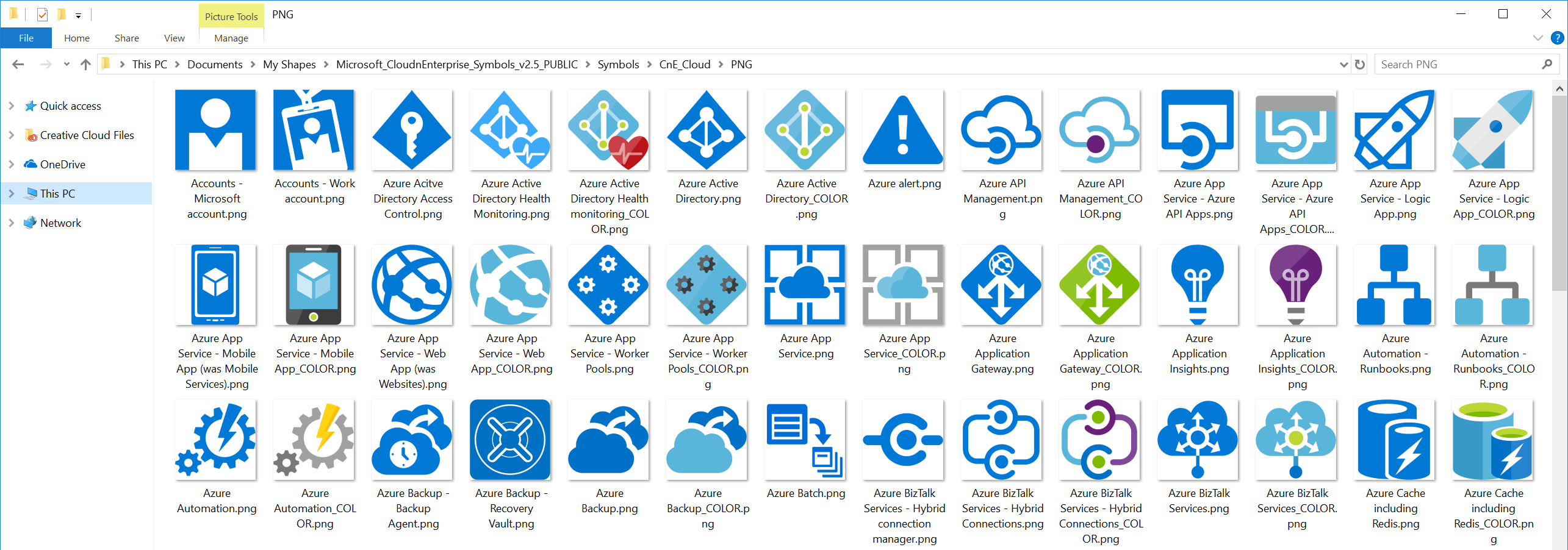Screen dimensions: 1568x550
Task: Expand the OneDrive section in sidebar
Action: pyautogui.click(x=12, y=163)
